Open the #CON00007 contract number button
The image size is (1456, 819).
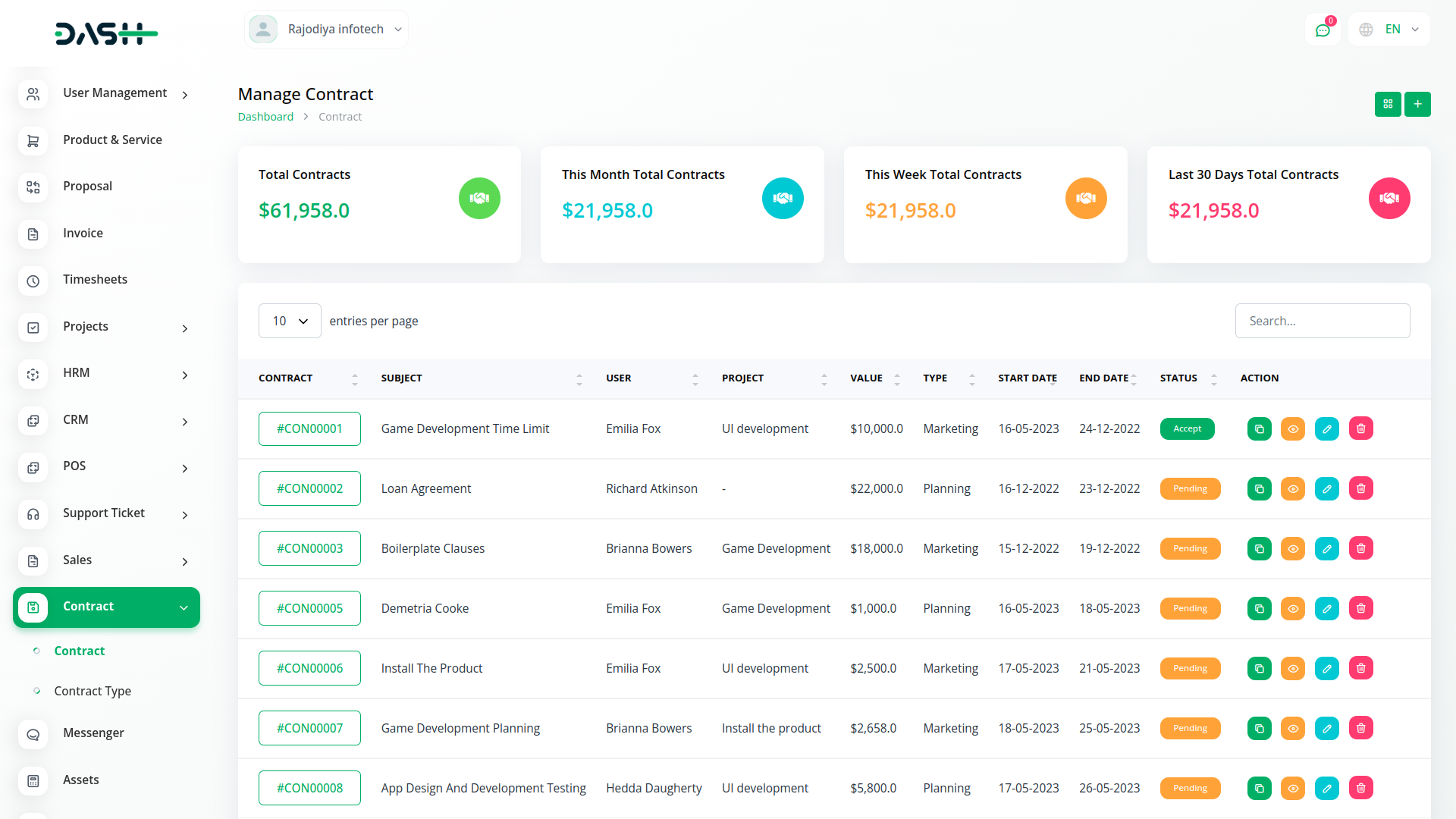309,729
